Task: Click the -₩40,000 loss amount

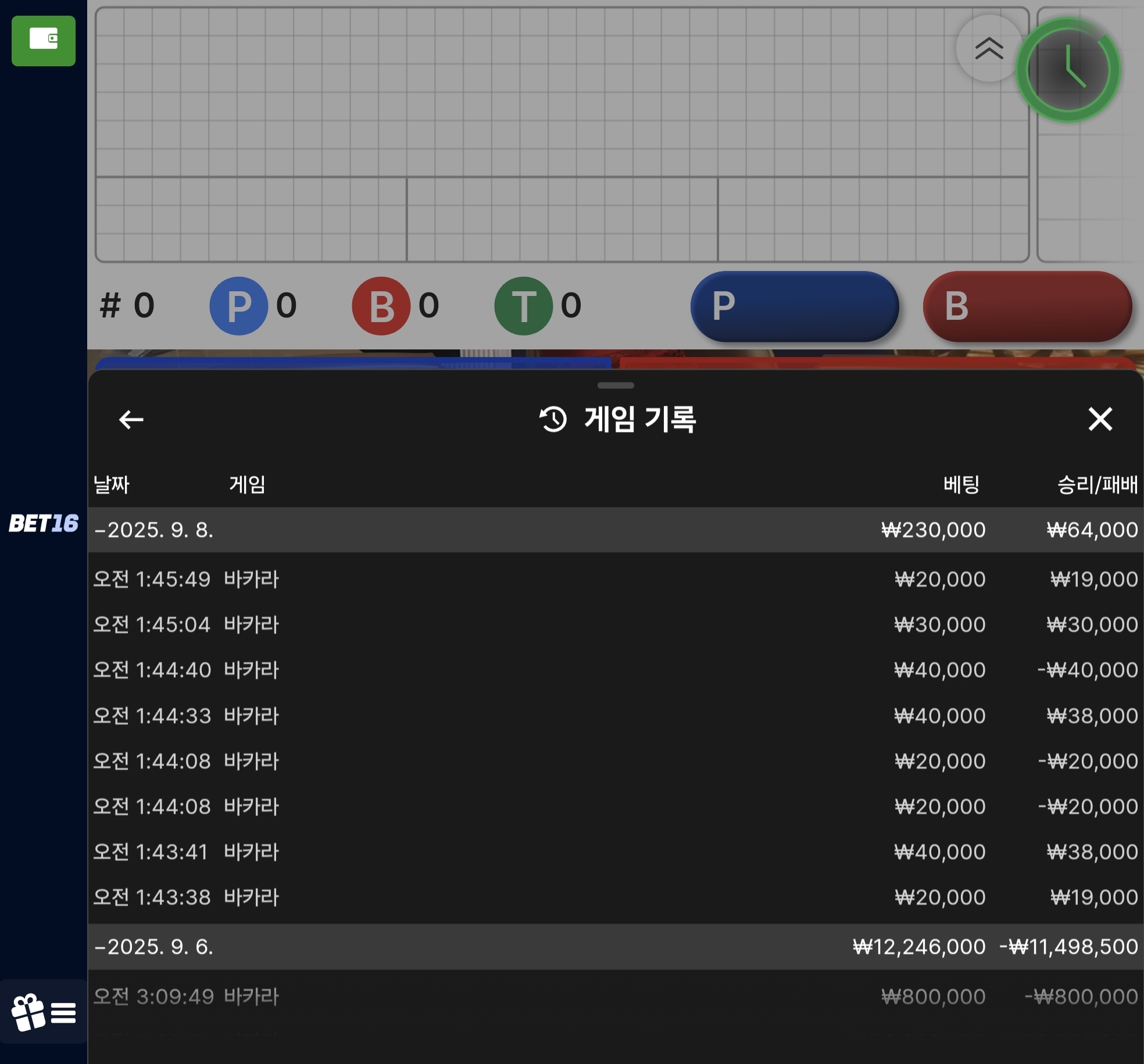Action: point(1088,670)
